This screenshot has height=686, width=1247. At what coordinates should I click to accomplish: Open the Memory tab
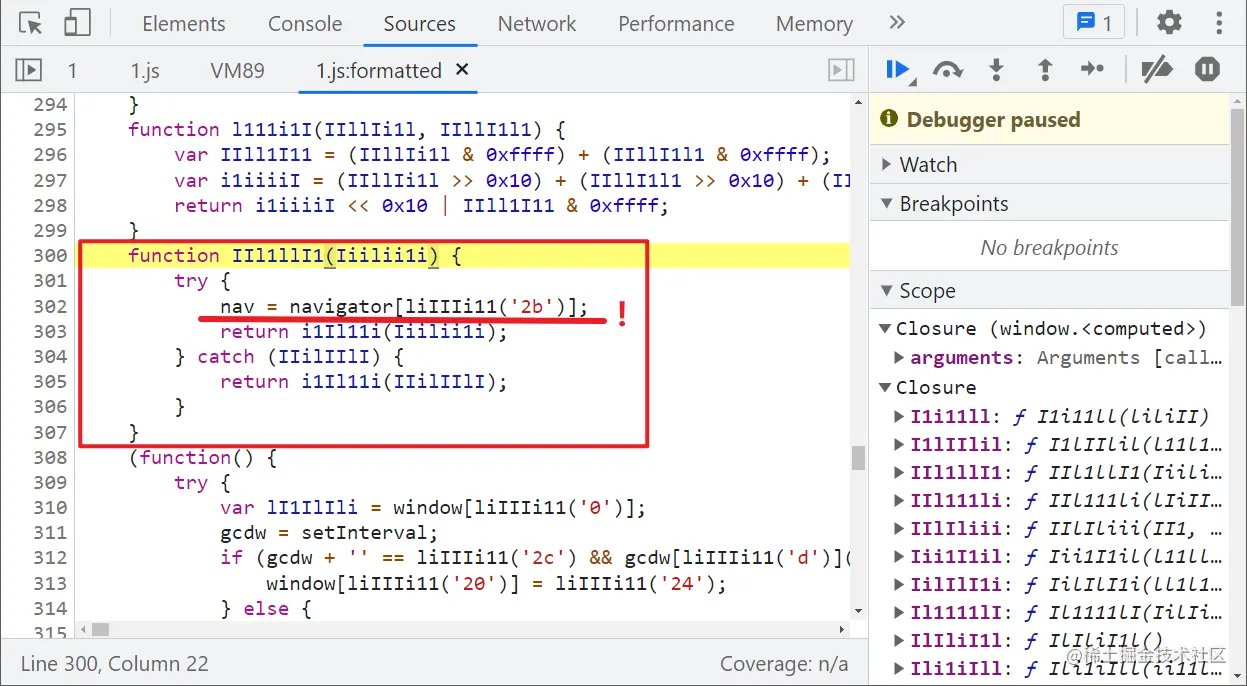814,24
